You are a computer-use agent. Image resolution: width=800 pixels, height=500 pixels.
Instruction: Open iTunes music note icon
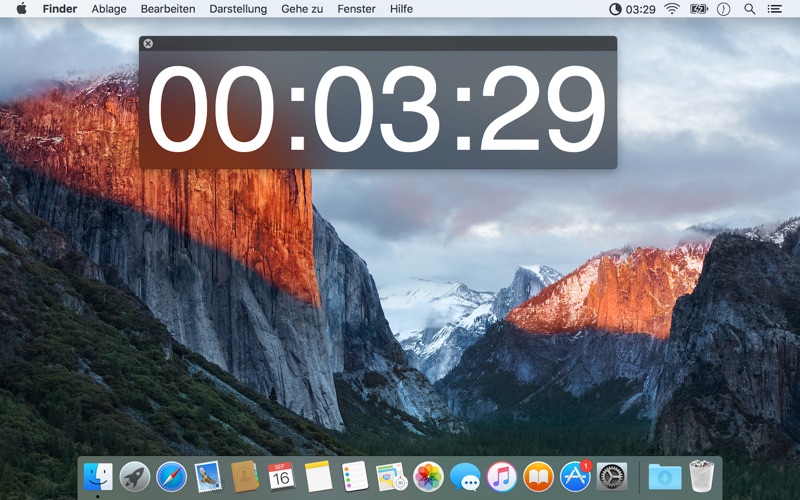pos(502,477)
